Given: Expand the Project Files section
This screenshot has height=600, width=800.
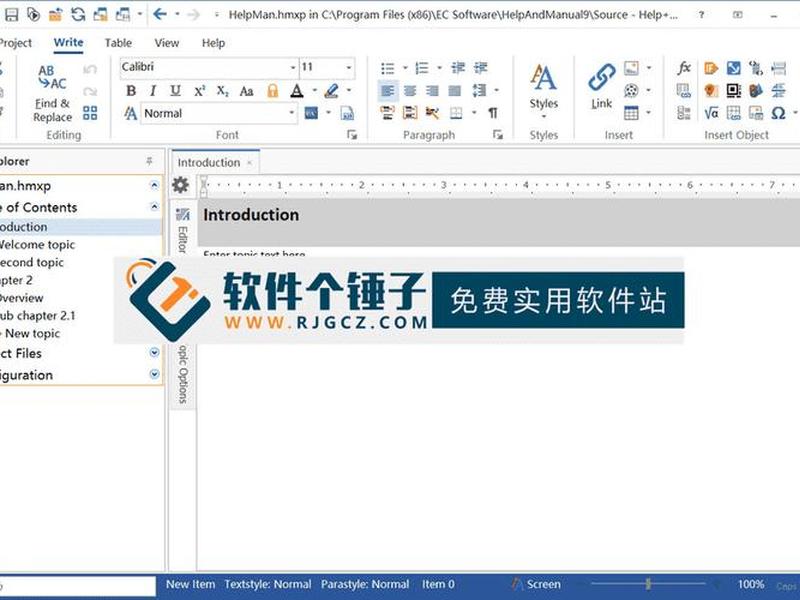Looking at the screenshot, I should 155,353.
